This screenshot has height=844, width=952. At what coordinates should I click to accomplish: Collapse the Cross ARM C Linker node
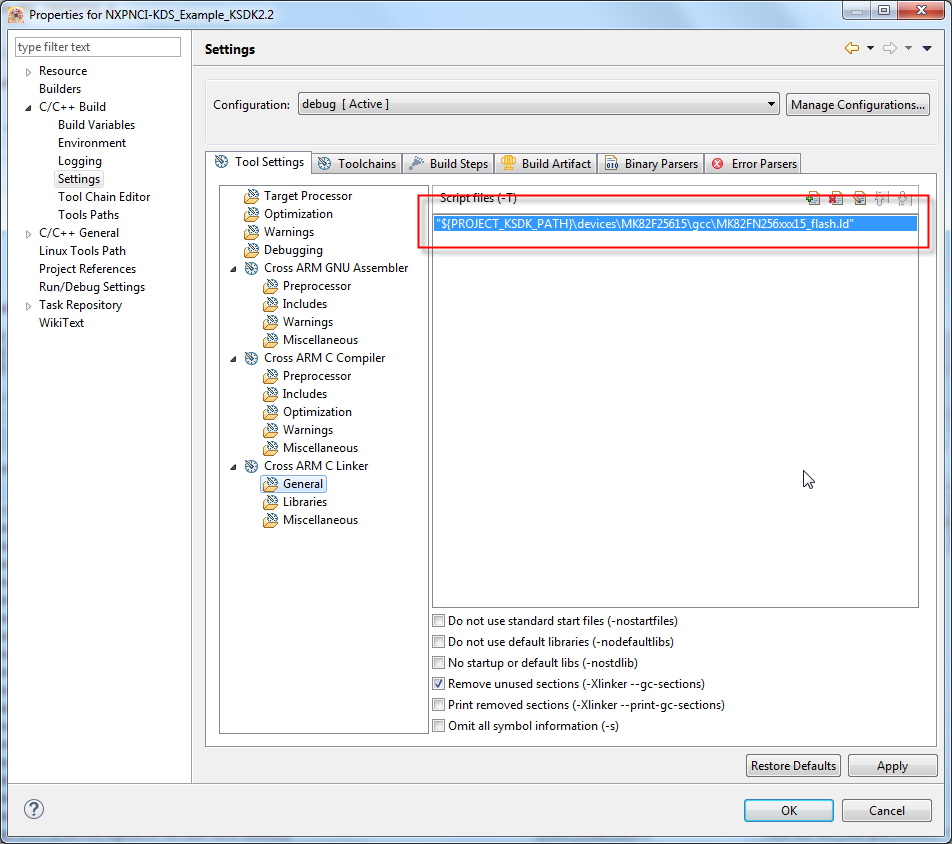click(x=233, y=467)
